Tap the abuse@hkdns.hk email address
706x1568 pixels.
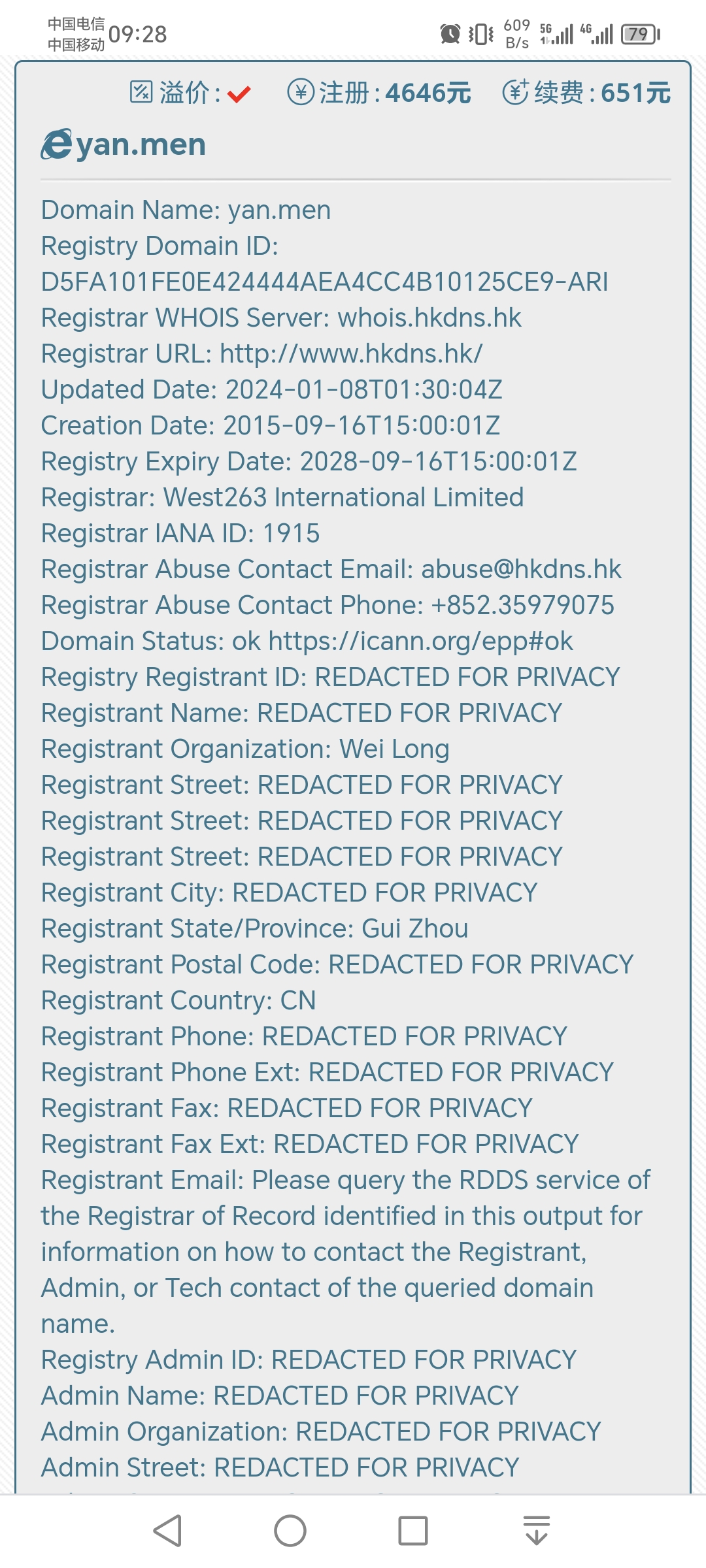[x=521, y=569]
